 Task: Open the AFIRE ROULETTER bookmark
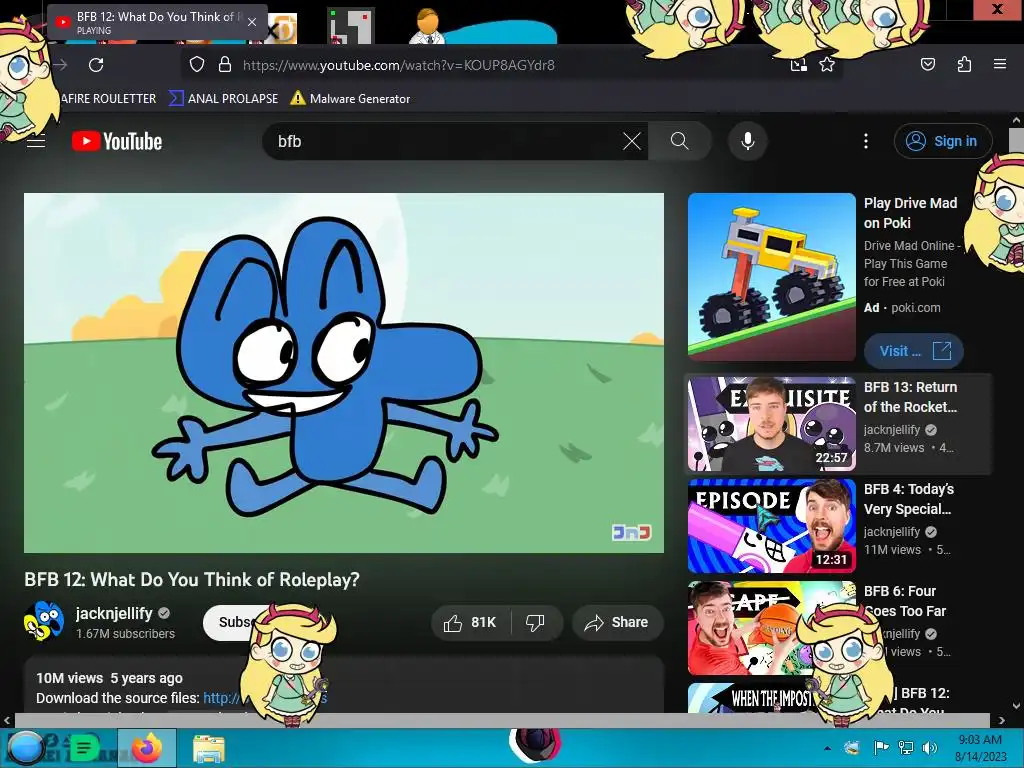pyautogui.click(x=108, y=99)
